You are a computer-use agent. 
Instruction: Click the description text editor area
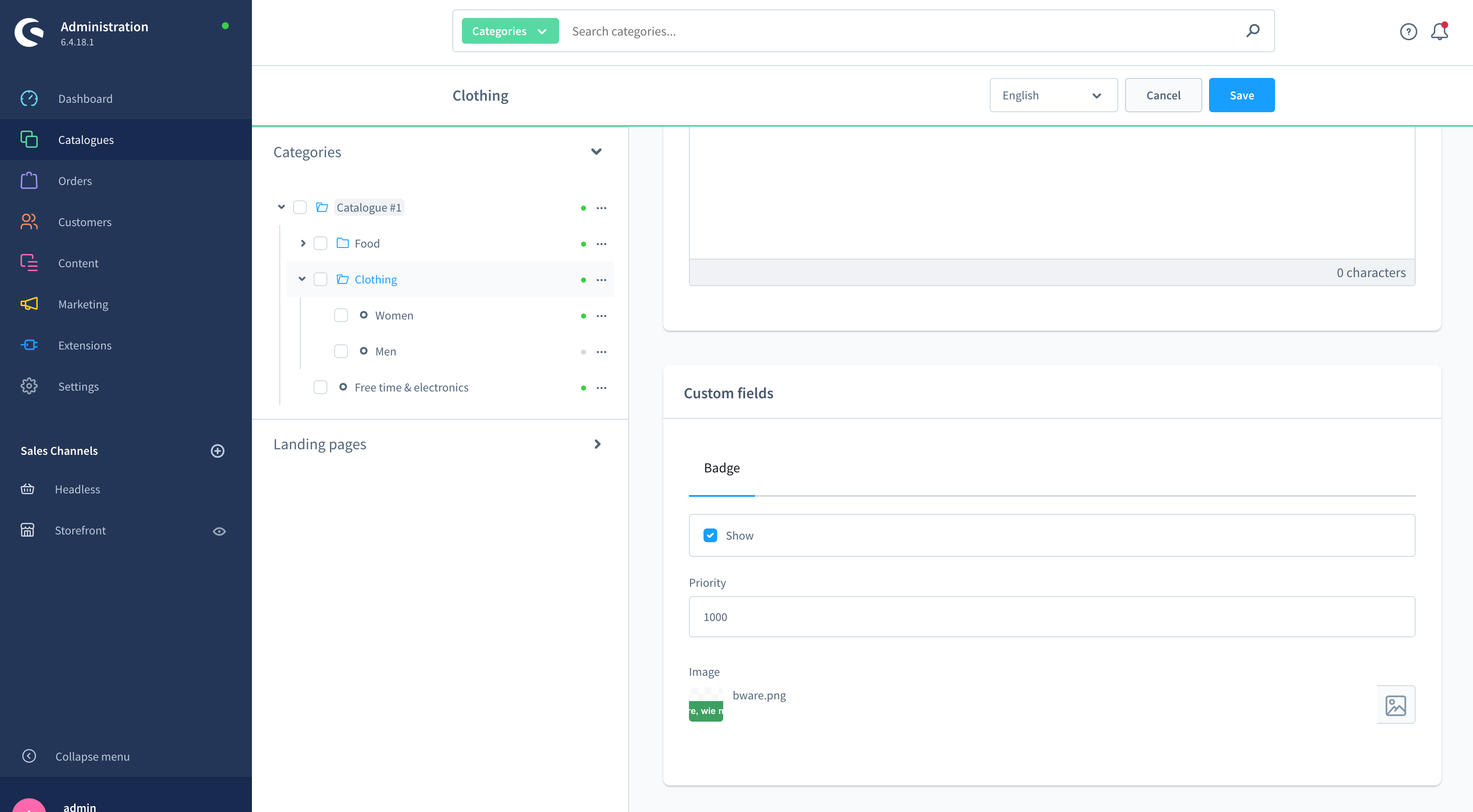click(x=1051, y=193)
